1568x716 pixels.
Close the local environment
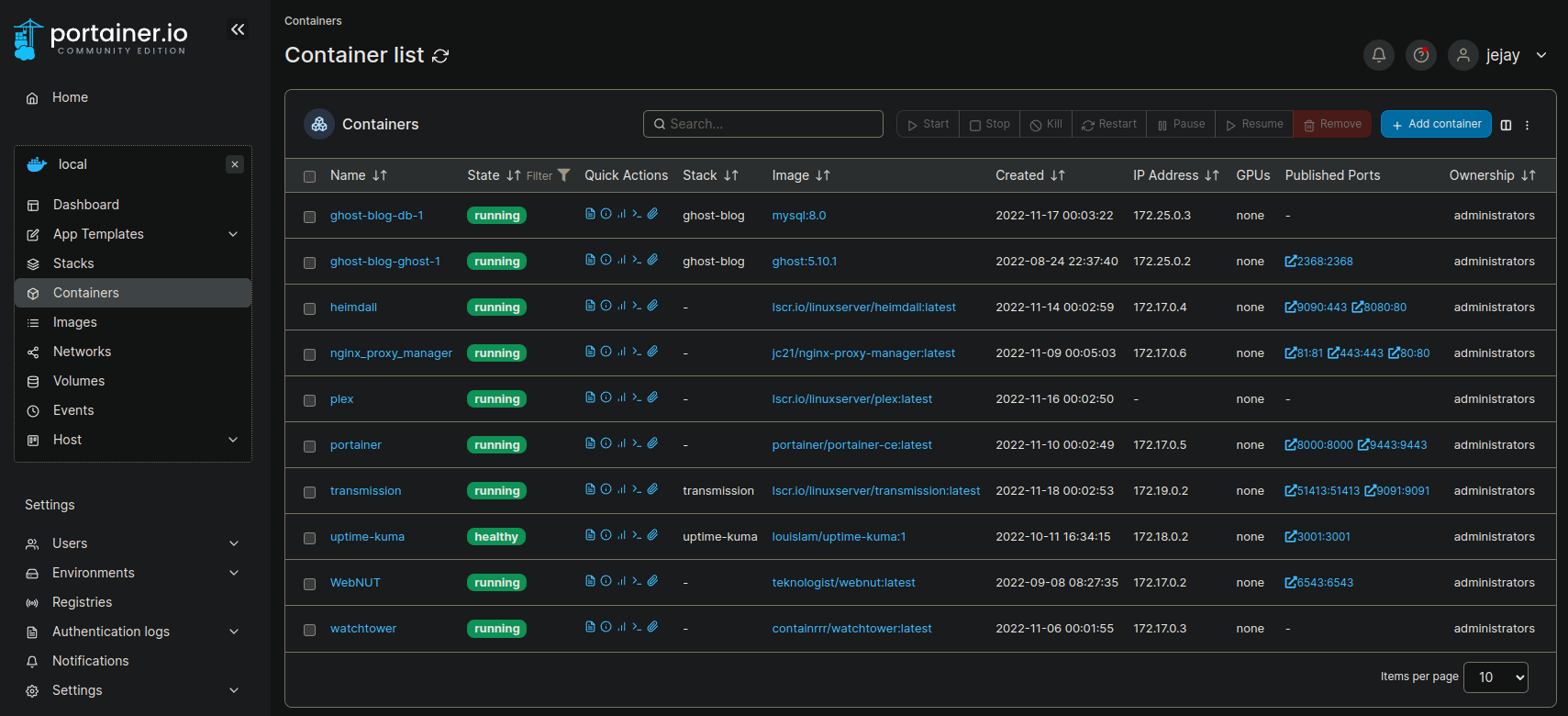point(235,164)
